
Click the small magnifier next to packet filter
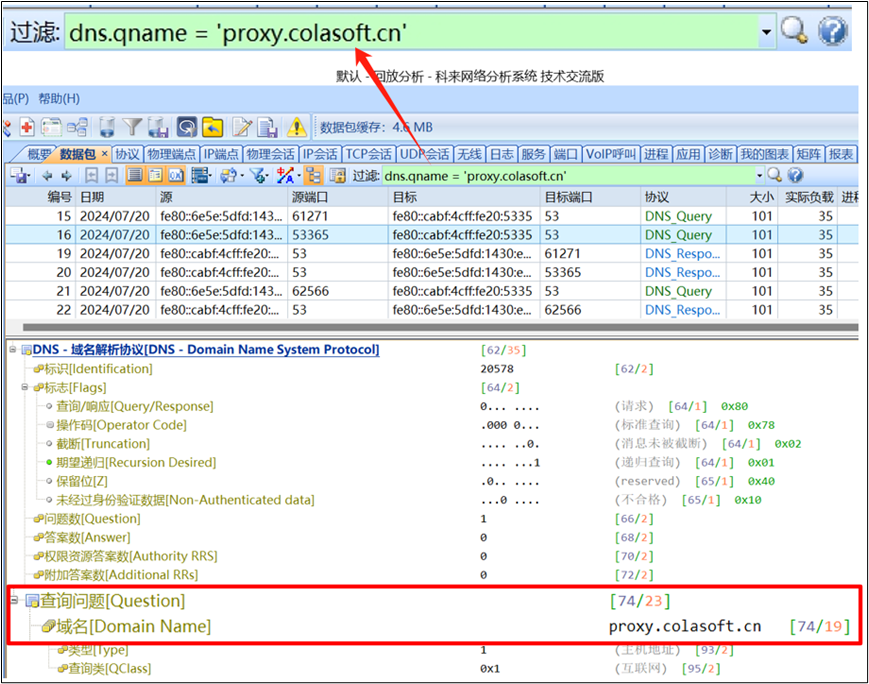[774, 175]
